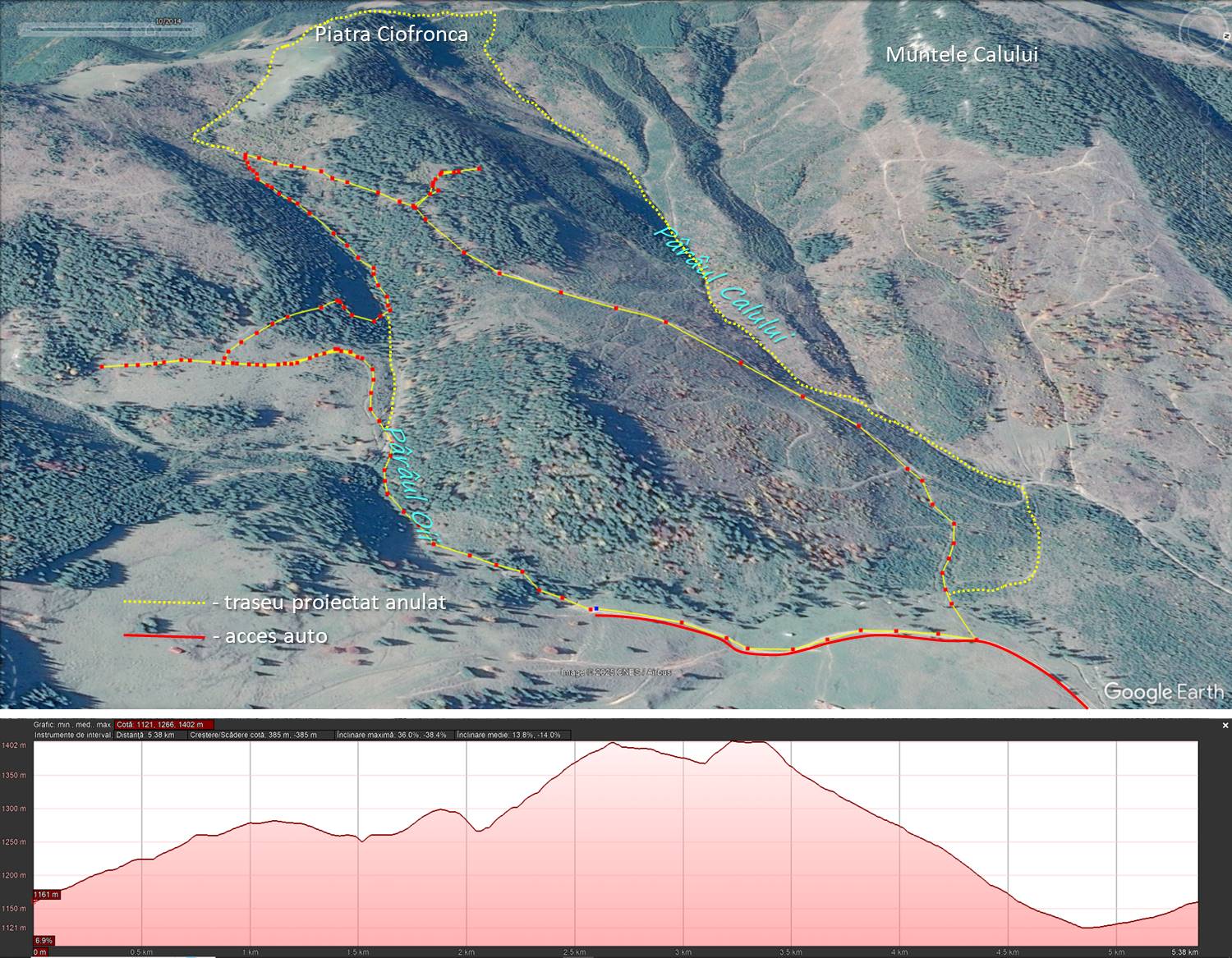Click the red acces auto legend line
1232x958 pixels.
(163, 636)
